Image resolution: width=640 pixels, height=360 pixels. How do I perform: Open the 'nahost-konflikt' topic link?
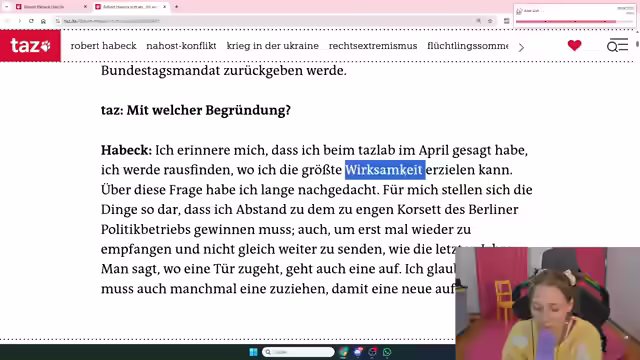[x=181, y=46]
